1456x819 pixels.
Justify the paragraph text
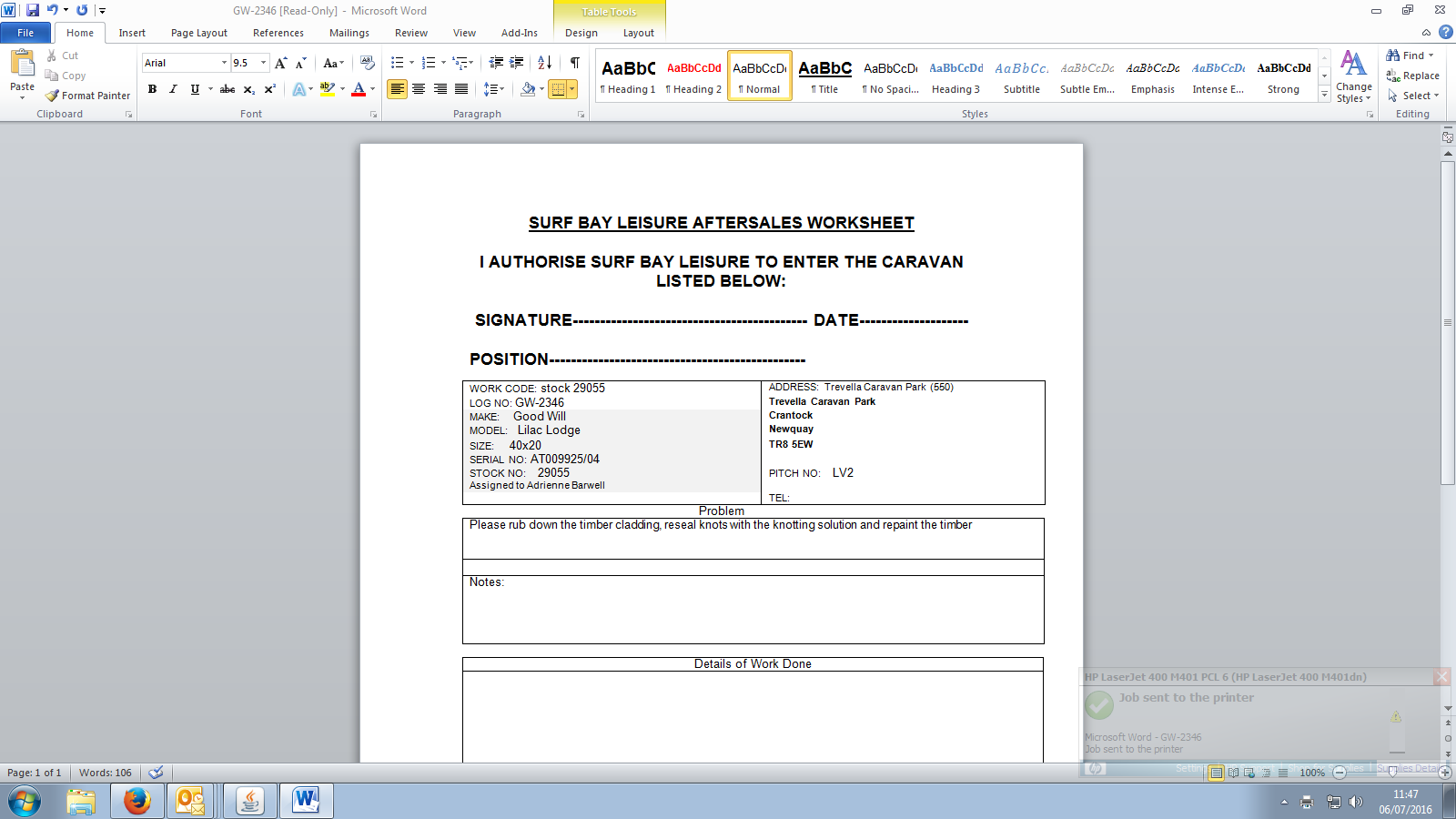click(x=461, y=89)
